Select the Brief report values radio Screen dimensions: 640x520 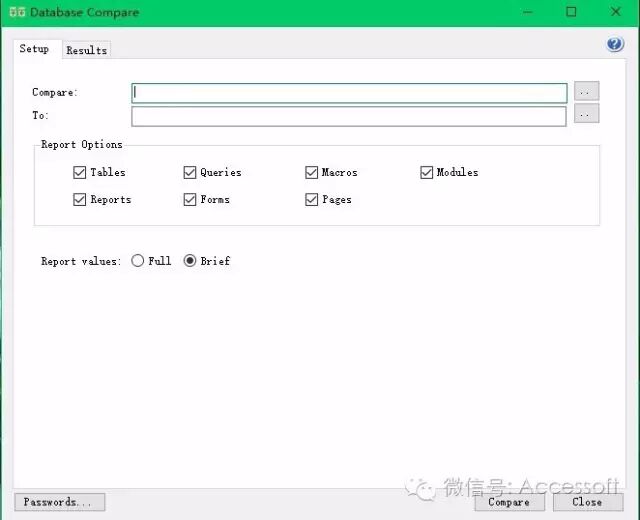(190, 260)
